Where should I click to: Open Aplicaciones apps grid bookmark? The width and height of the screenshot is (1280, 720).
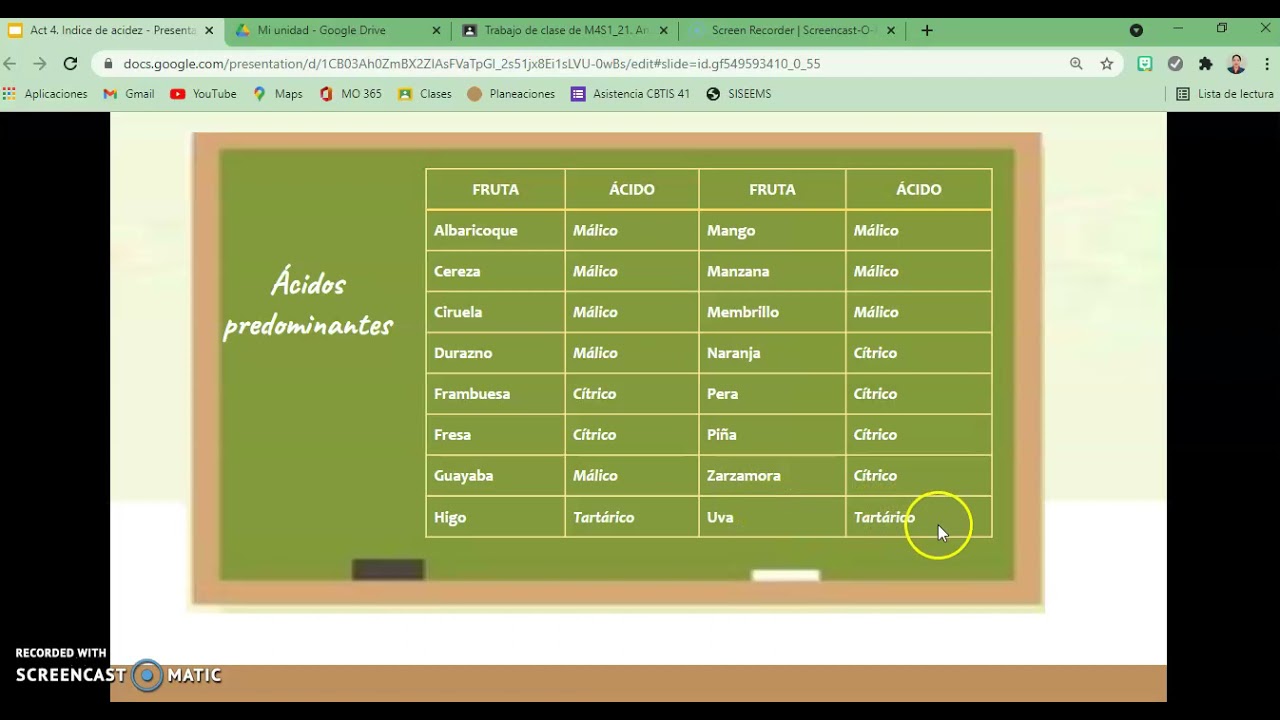point(46,94)
